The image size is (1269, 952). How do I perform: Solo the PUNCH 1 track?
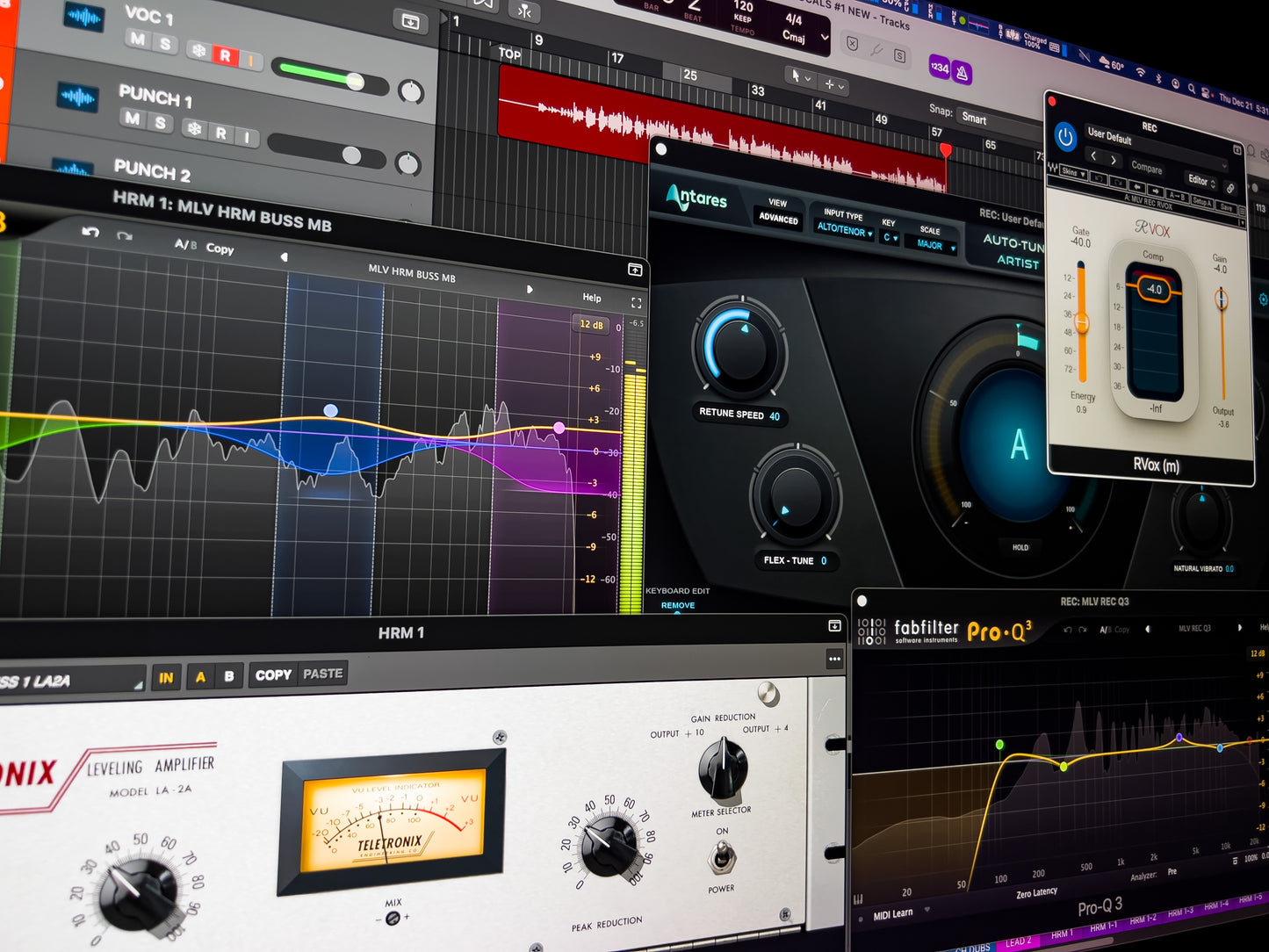[160, 123]
